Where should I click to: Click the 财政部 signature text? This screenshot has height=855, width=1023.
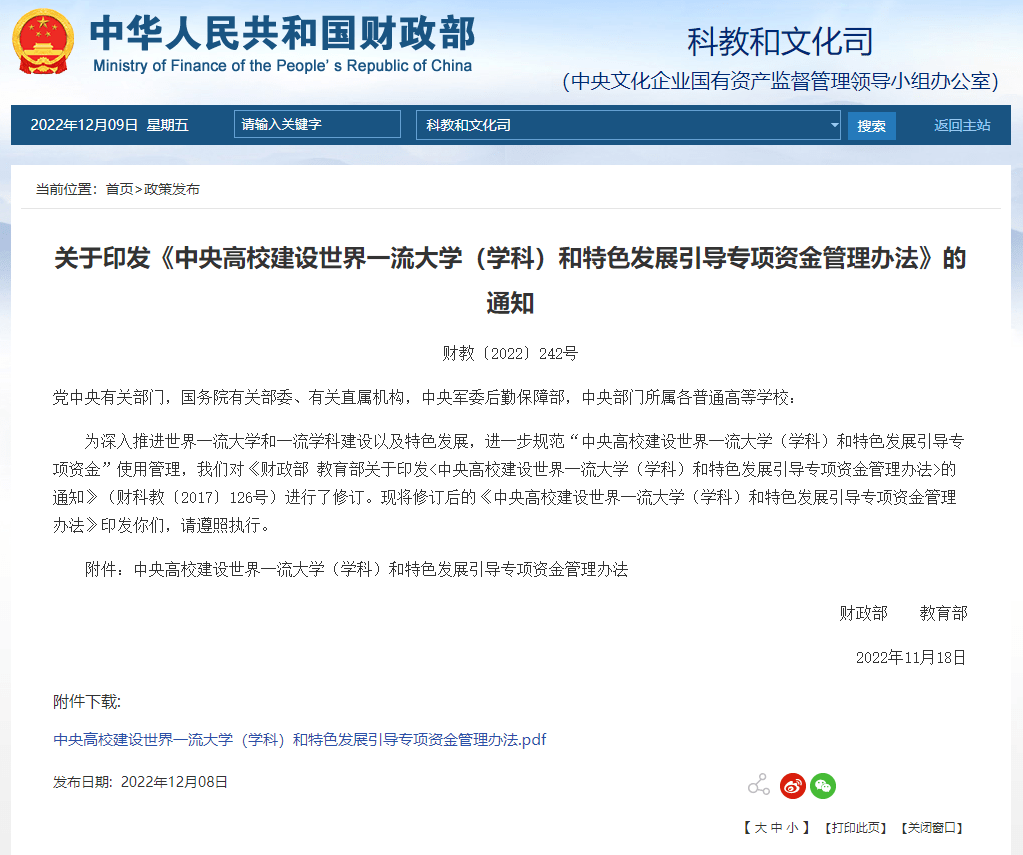click(x=863, y=613)
